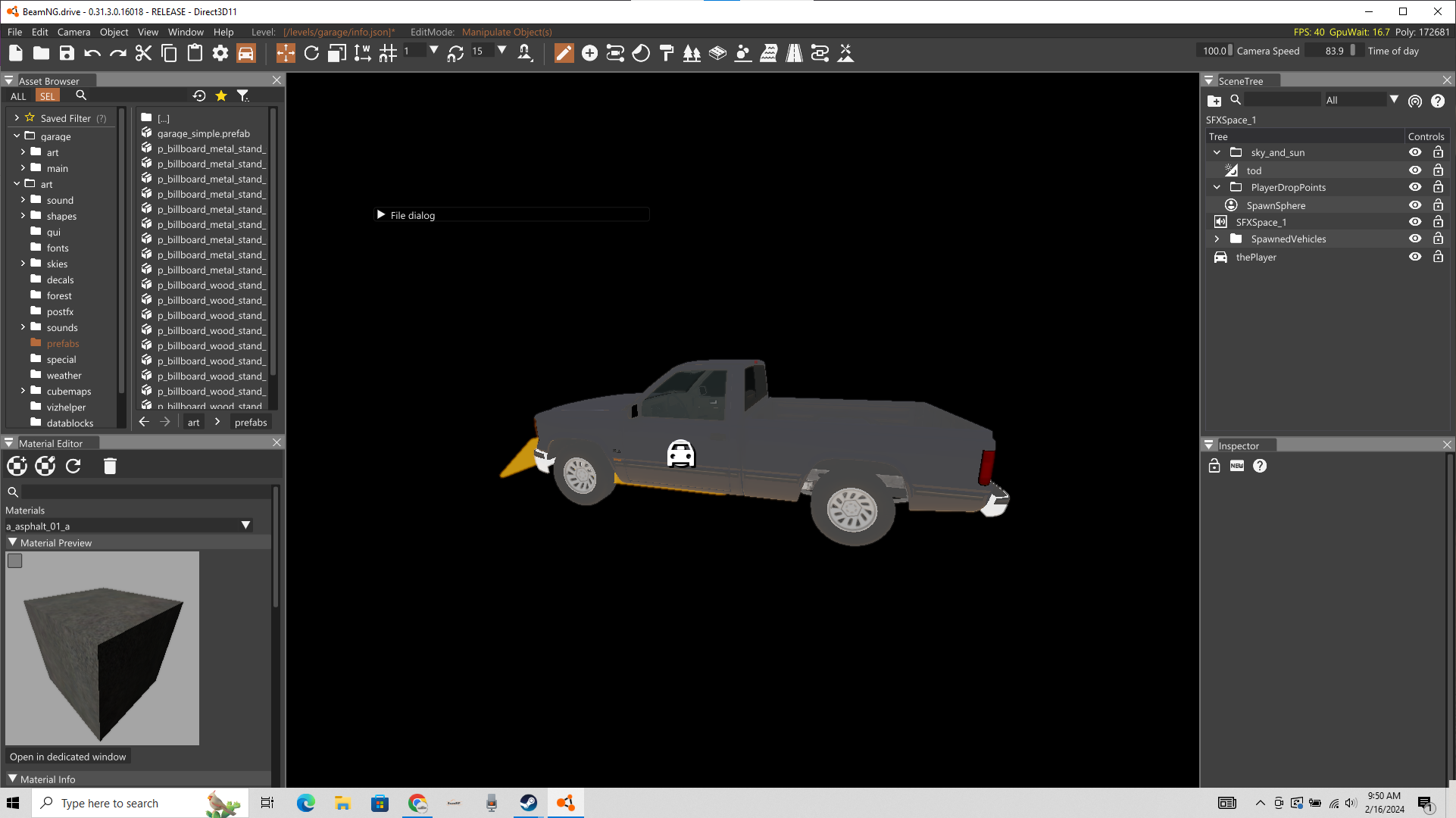Select the Rotate gizmo tool
This screenshot has width=1456, height=818.
(311, 53)
